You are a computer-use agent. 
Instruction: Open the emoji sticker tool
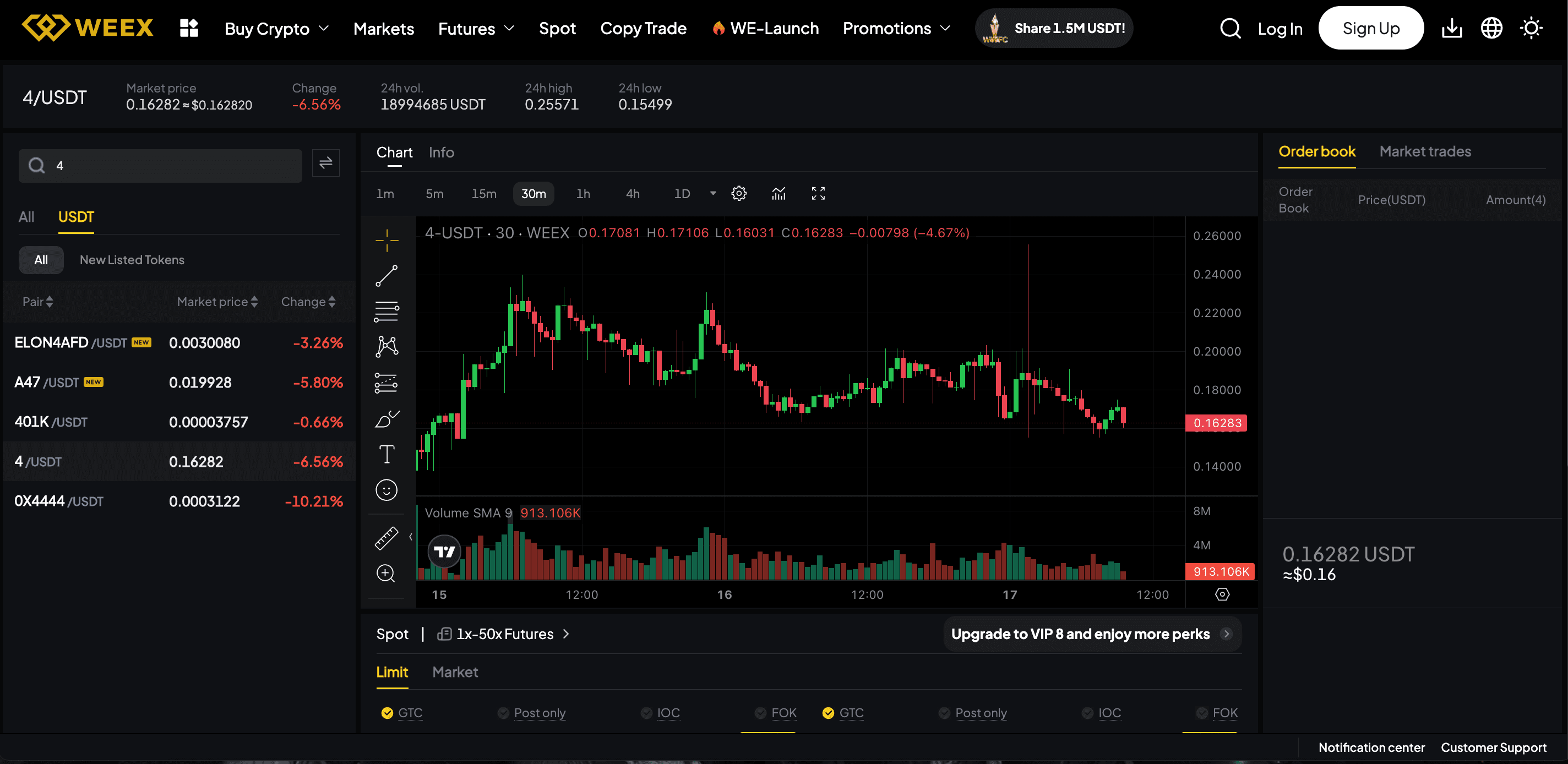(386, 490)
